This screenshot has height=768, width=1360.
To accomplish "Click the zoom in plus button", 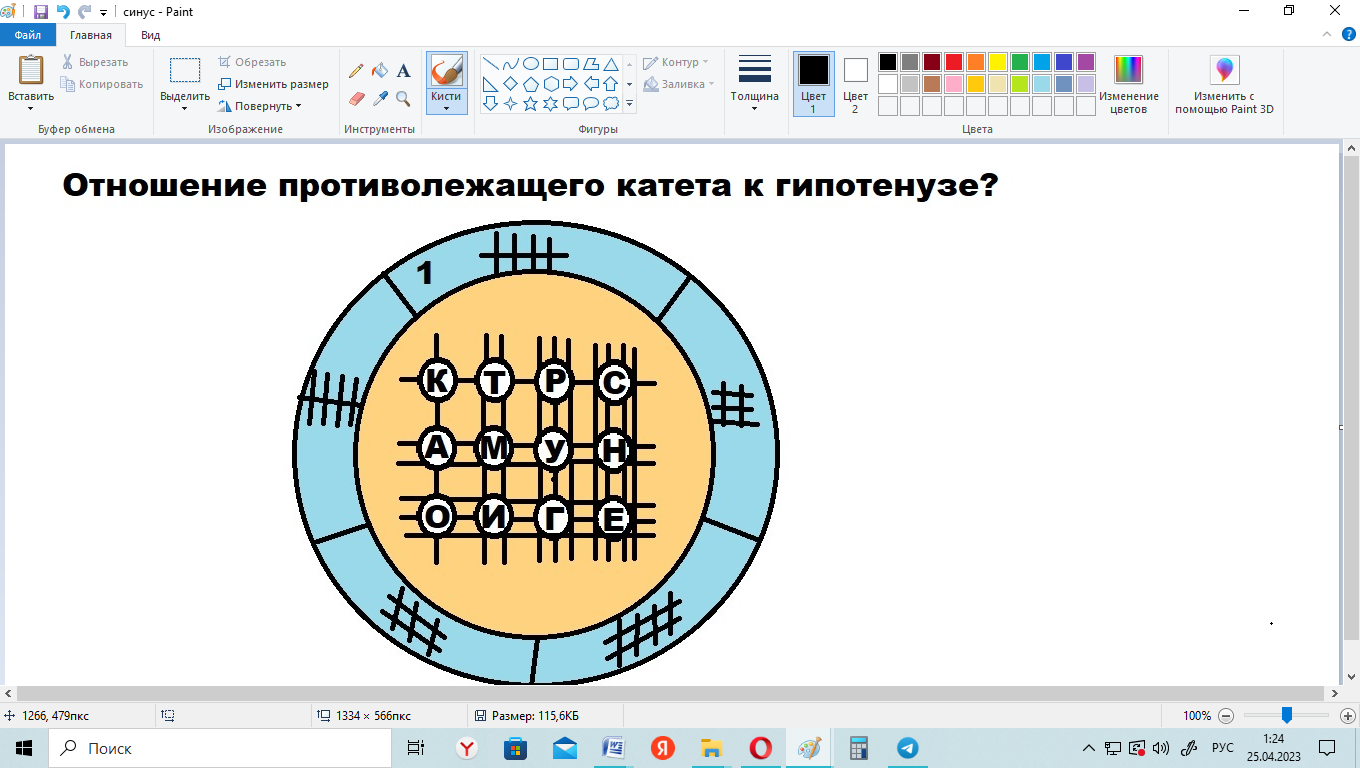I will click(x=1347, y=716).
